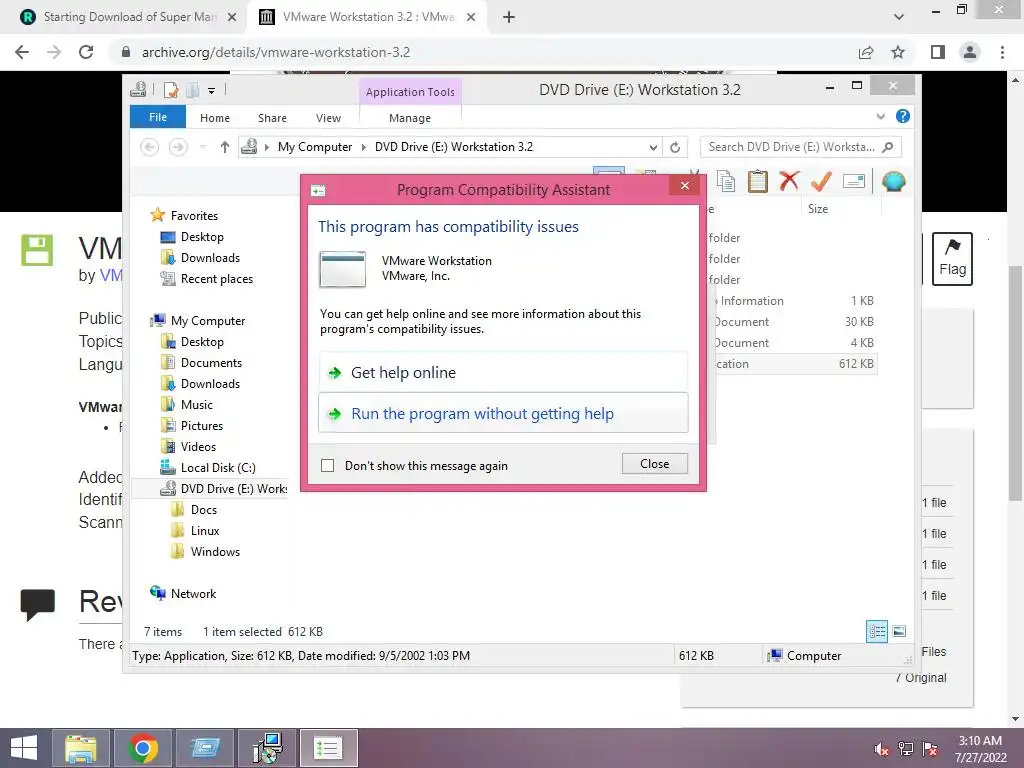Image resolution: width=1024 pixels, height=768 pixels.
Task: Click the Program Compatibility Assistant taskbar icon
Action: (328, 748)
